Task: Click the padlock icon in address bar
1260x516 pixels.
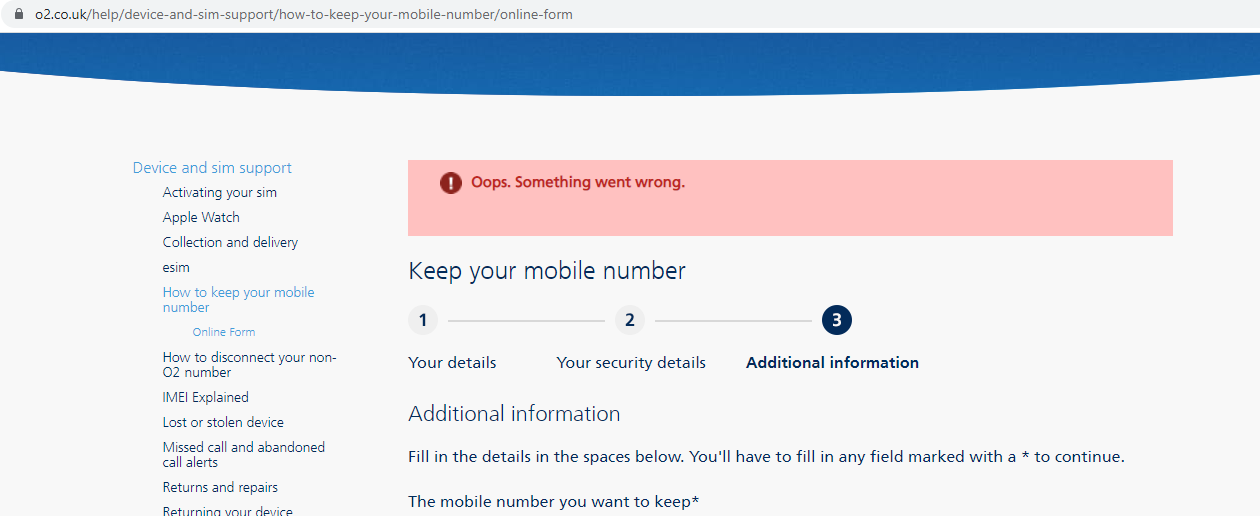Action: click(x=17, y=14)
